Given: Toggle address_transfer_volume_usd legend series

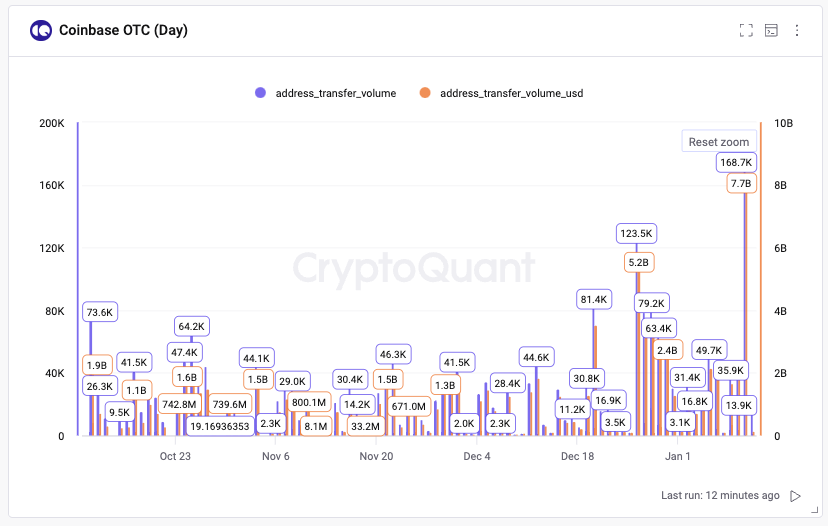Looking at the screenshot, I should point(511,93).
